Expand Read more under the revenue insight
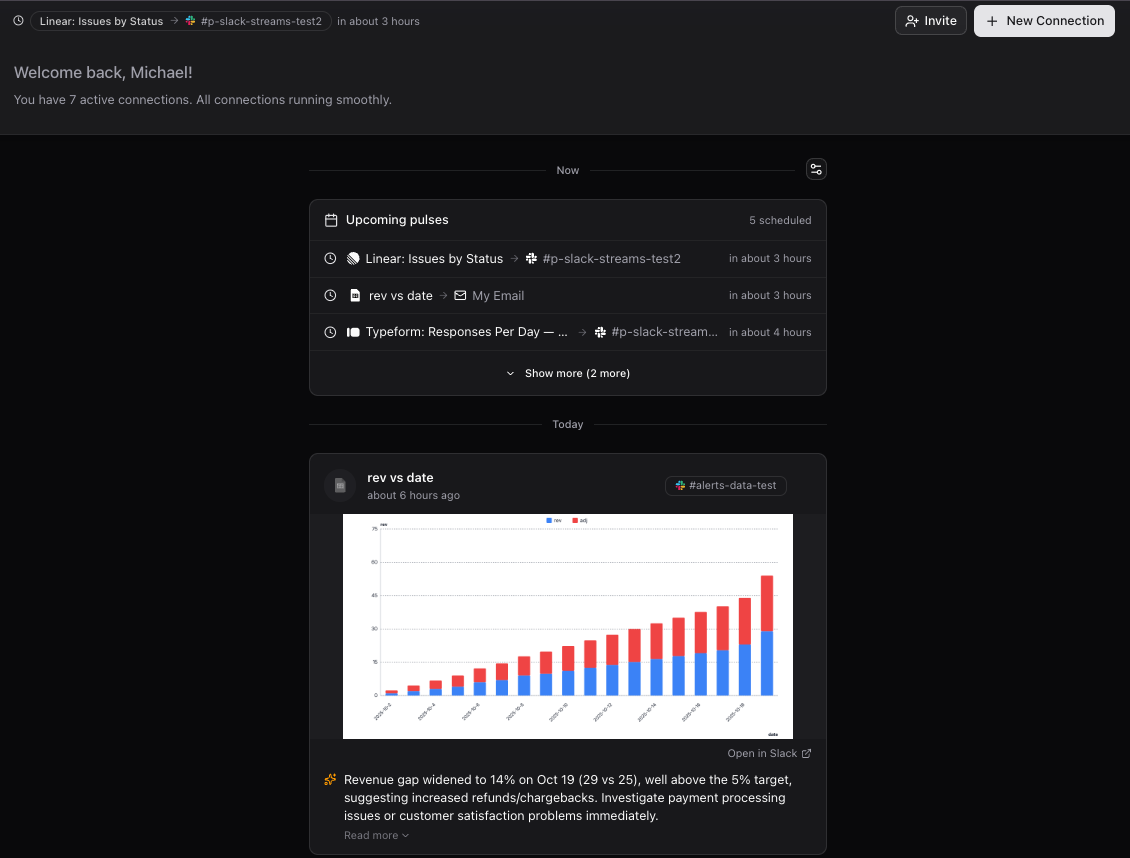 click(376, 835)
